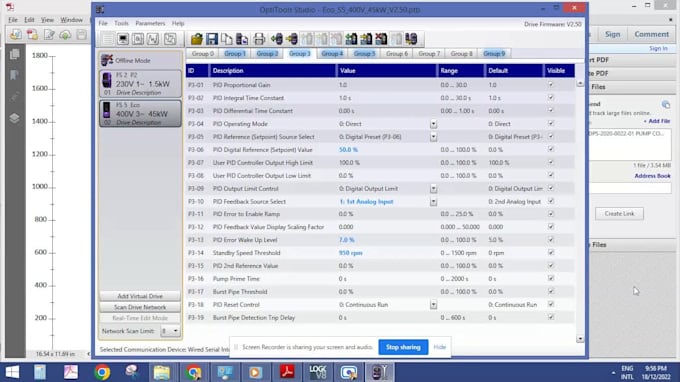Click the Sign tab in Acrobat window

[x=612, y=34]
